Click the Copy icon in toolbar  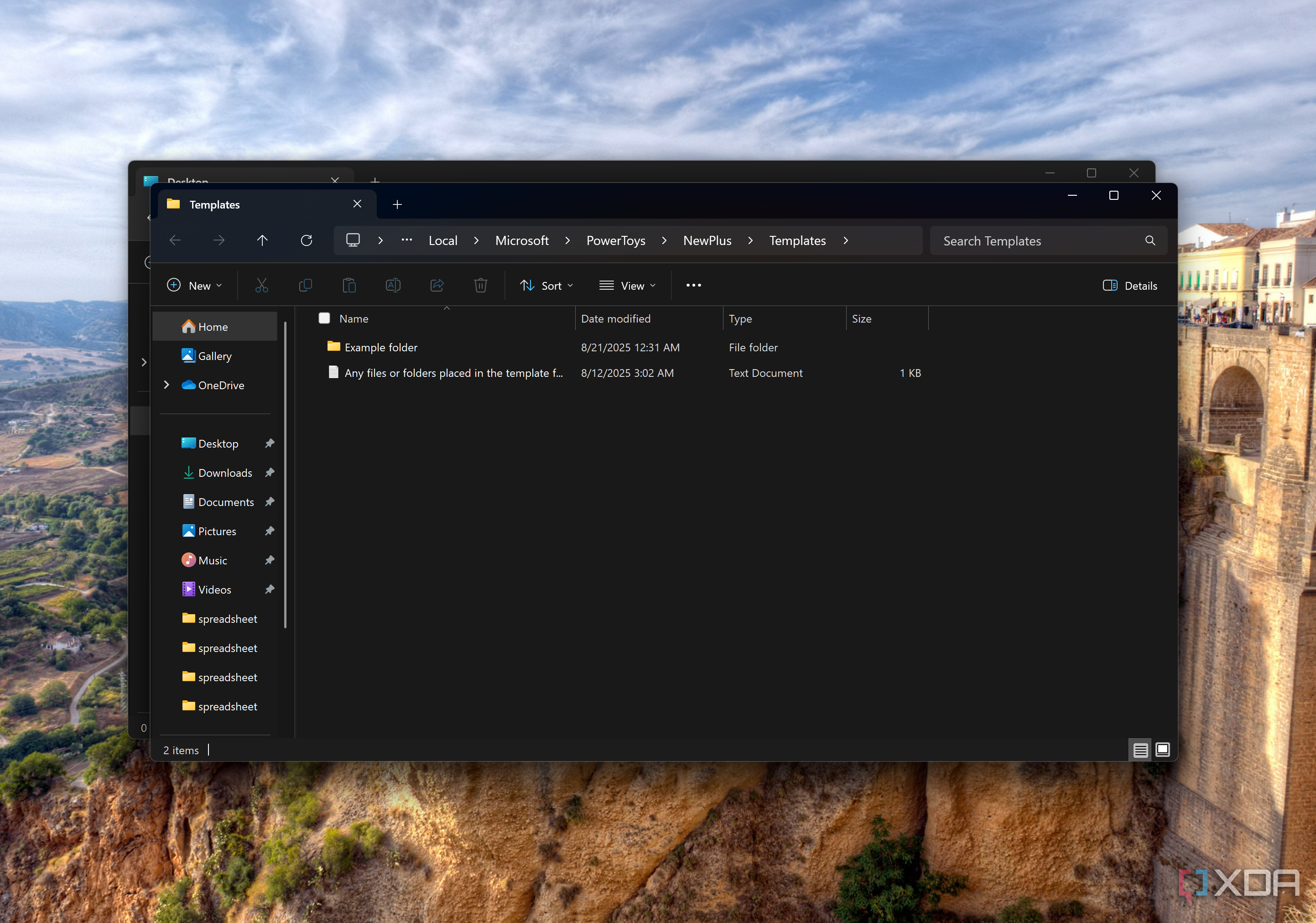pos(306,286)
